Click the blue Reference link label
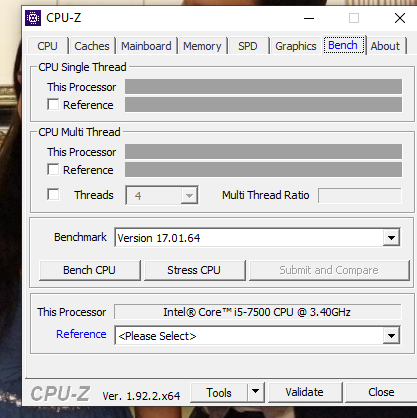This screenshot has width=417, height=418. pos(81,334)
